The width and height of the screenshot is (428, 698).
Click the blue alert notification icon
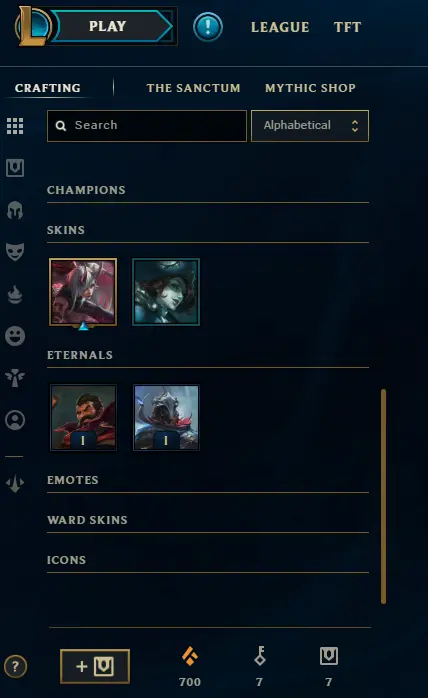click(208, 27)
